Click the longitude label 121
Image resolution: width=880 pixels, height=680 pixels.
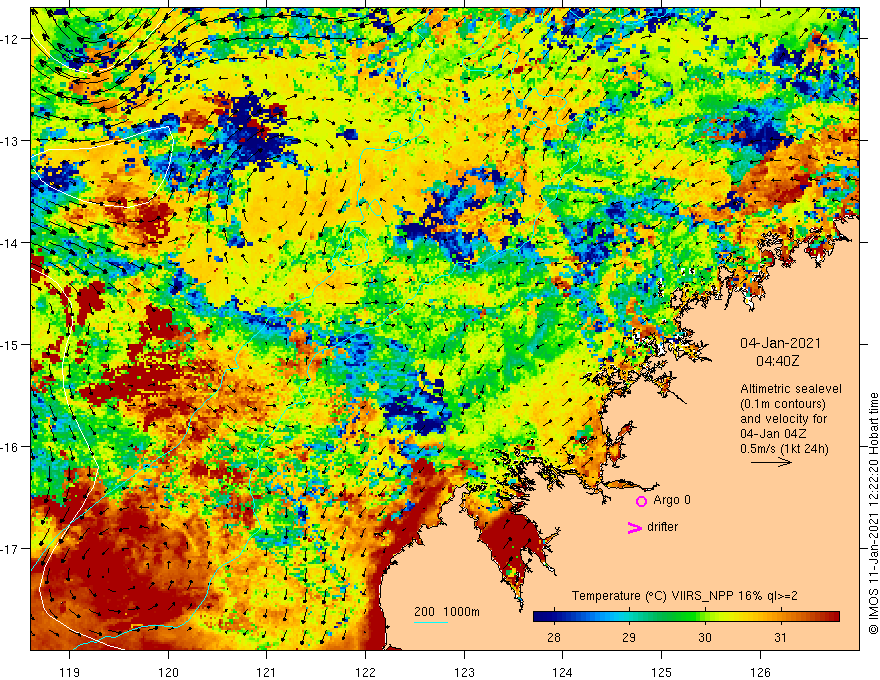tap(267, 672)
